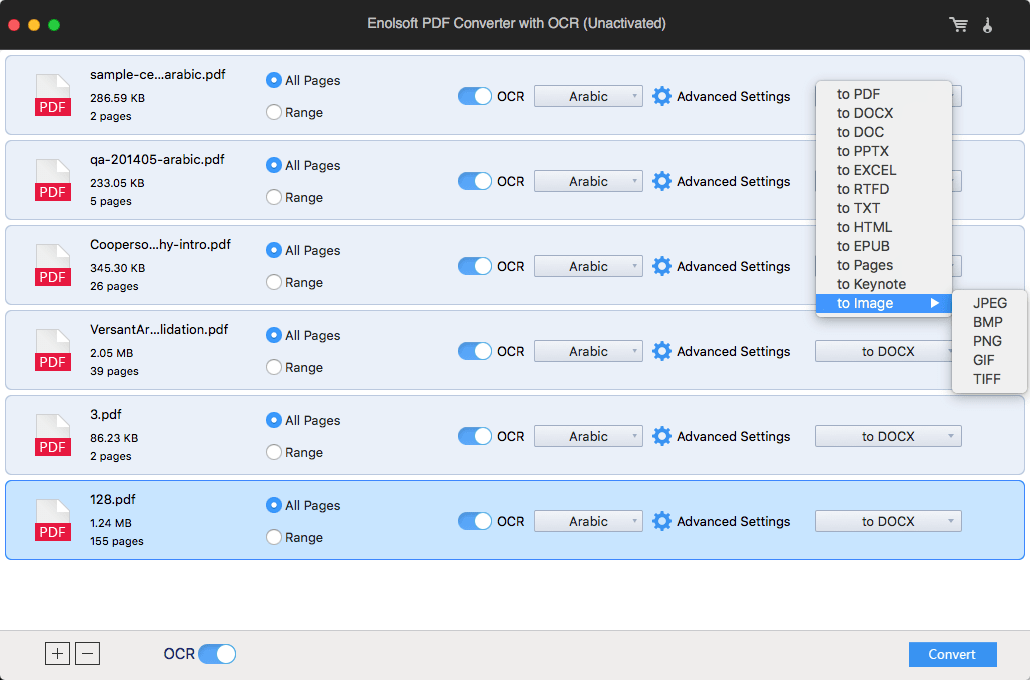Open Advanced Settings gear for Cooperso...hy-intro.pdf

pos(661,266)
